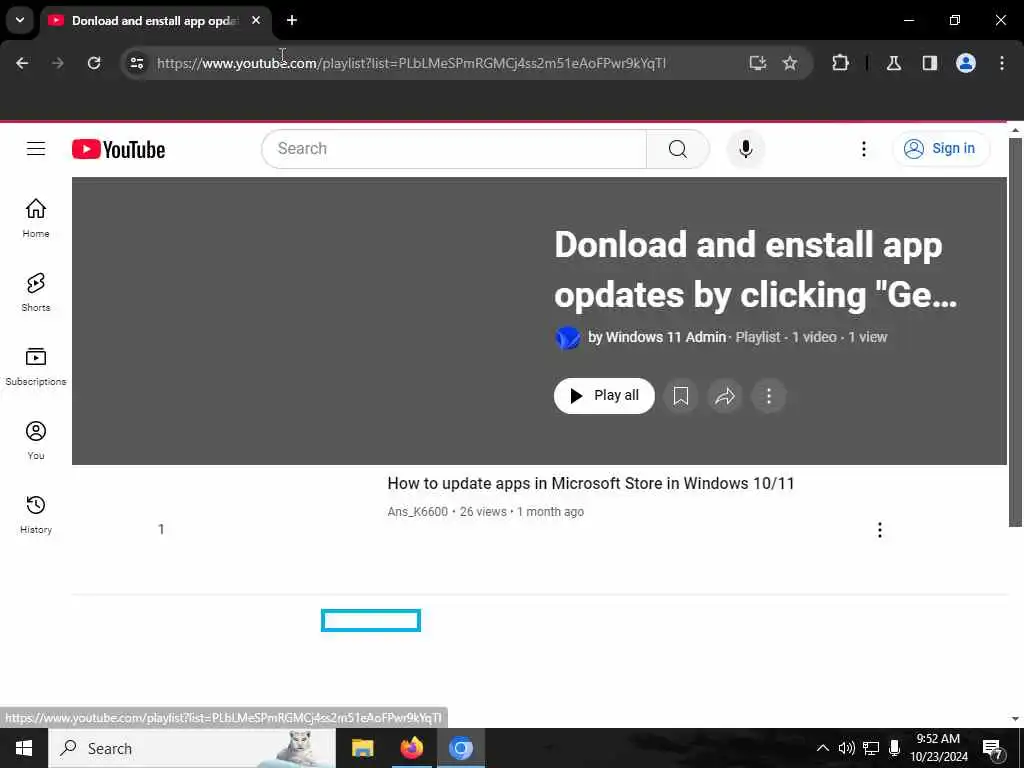The image size is (1024, 768).
Task: Open the clock showing 9:52 AM
Action: coord(938,748)
